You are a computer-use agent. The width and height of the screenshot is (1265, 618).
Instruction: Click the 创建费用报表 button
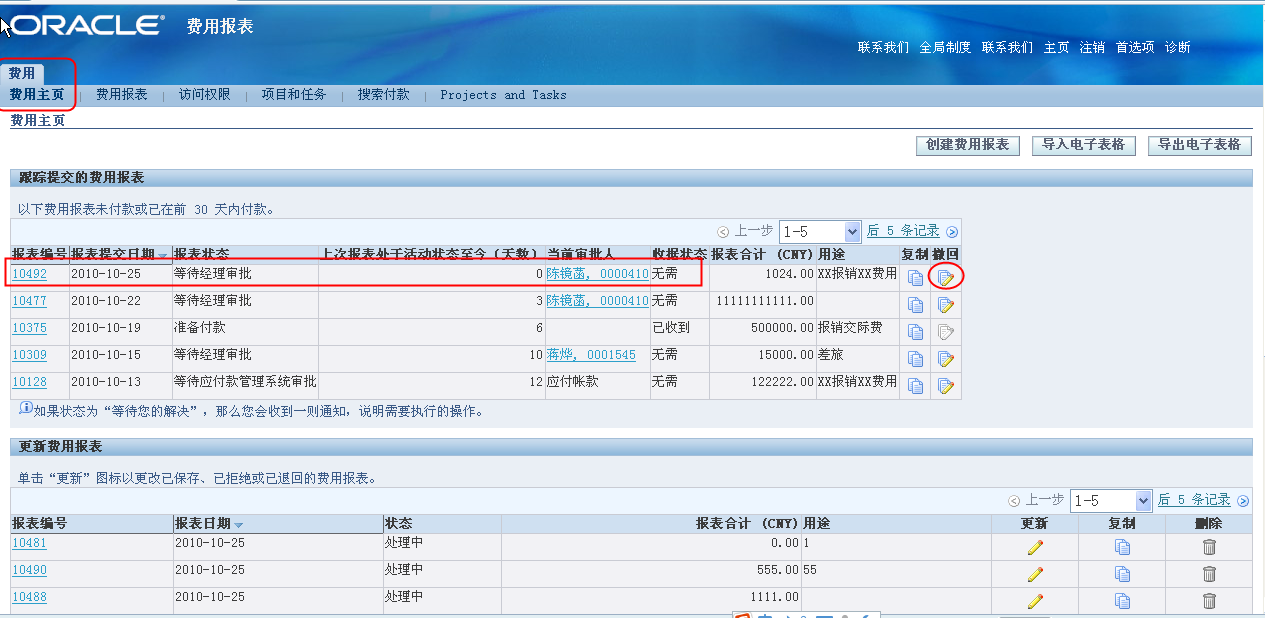[x=966, y=145]
